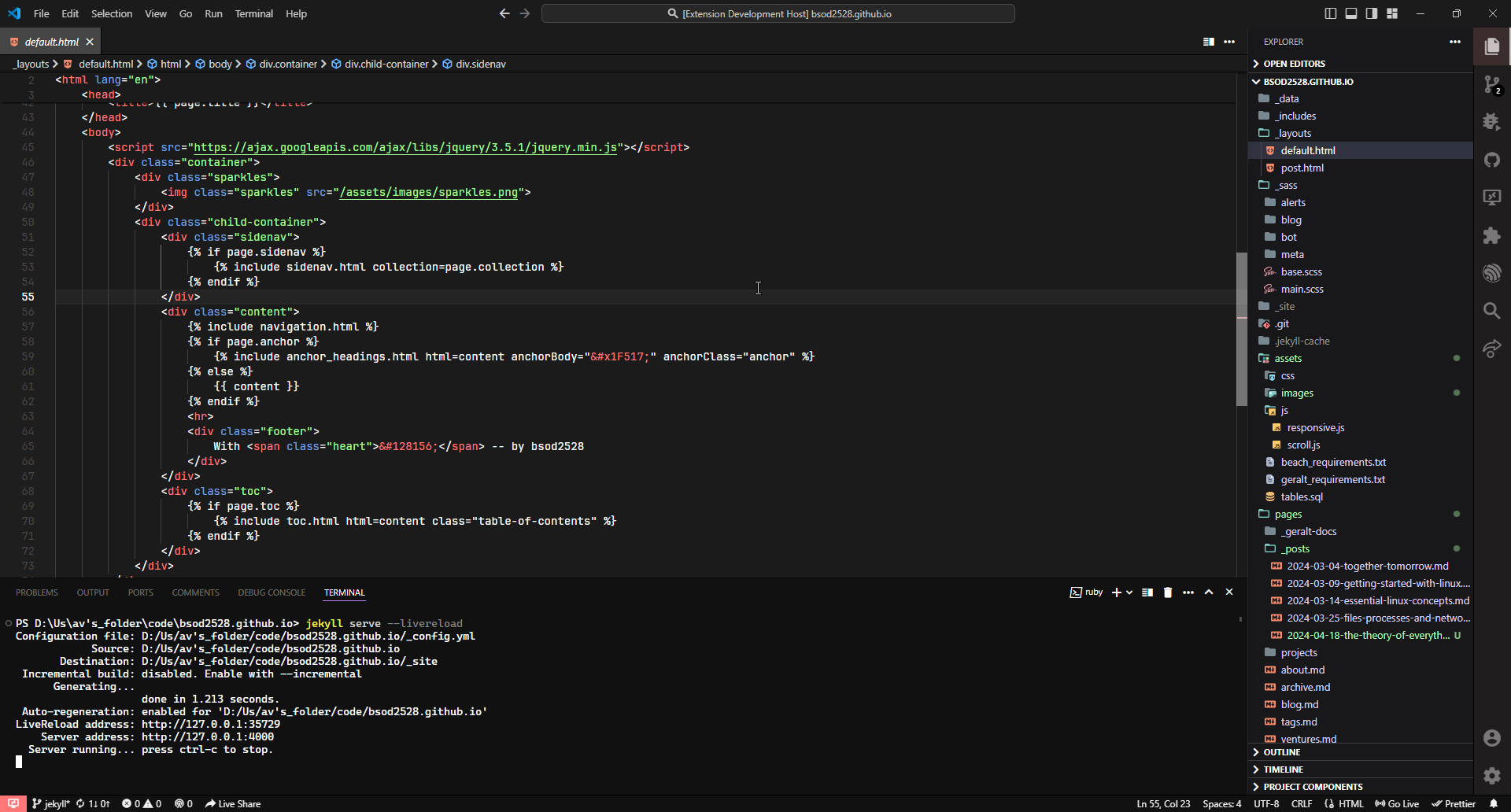Switch to the Output panel tab

click(93, 592)
